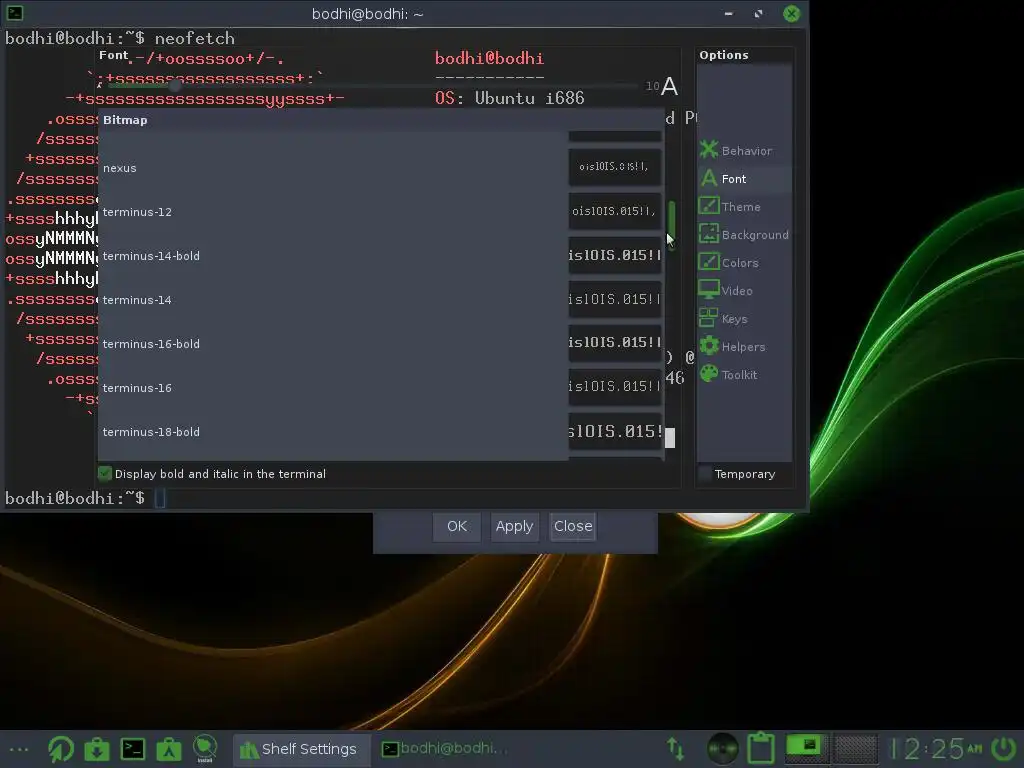Switch to the second virtual desktop

pos(856,748)
